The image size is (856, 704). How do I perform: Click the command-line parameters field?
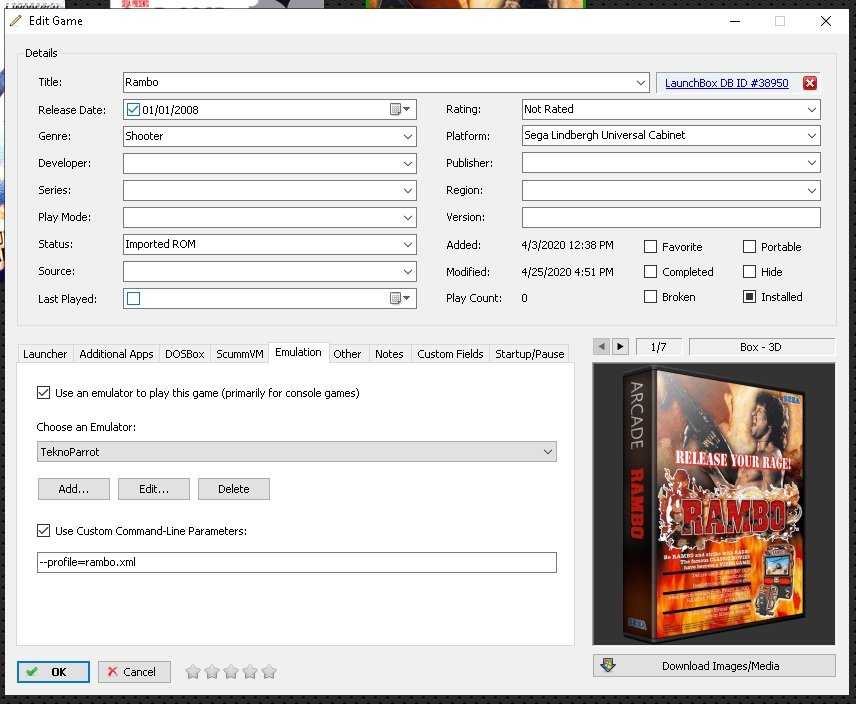tap(297, 562)
